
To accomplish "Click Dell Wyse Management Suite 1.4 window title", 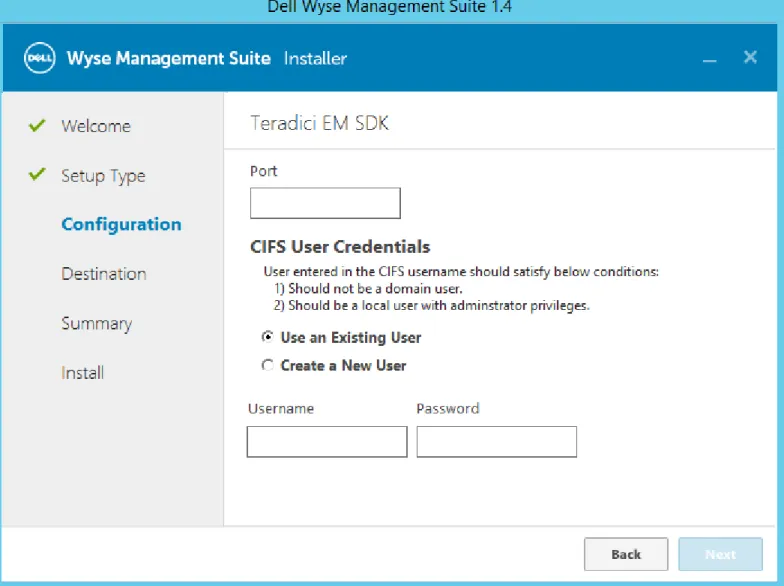I will (x=390, y=7).
